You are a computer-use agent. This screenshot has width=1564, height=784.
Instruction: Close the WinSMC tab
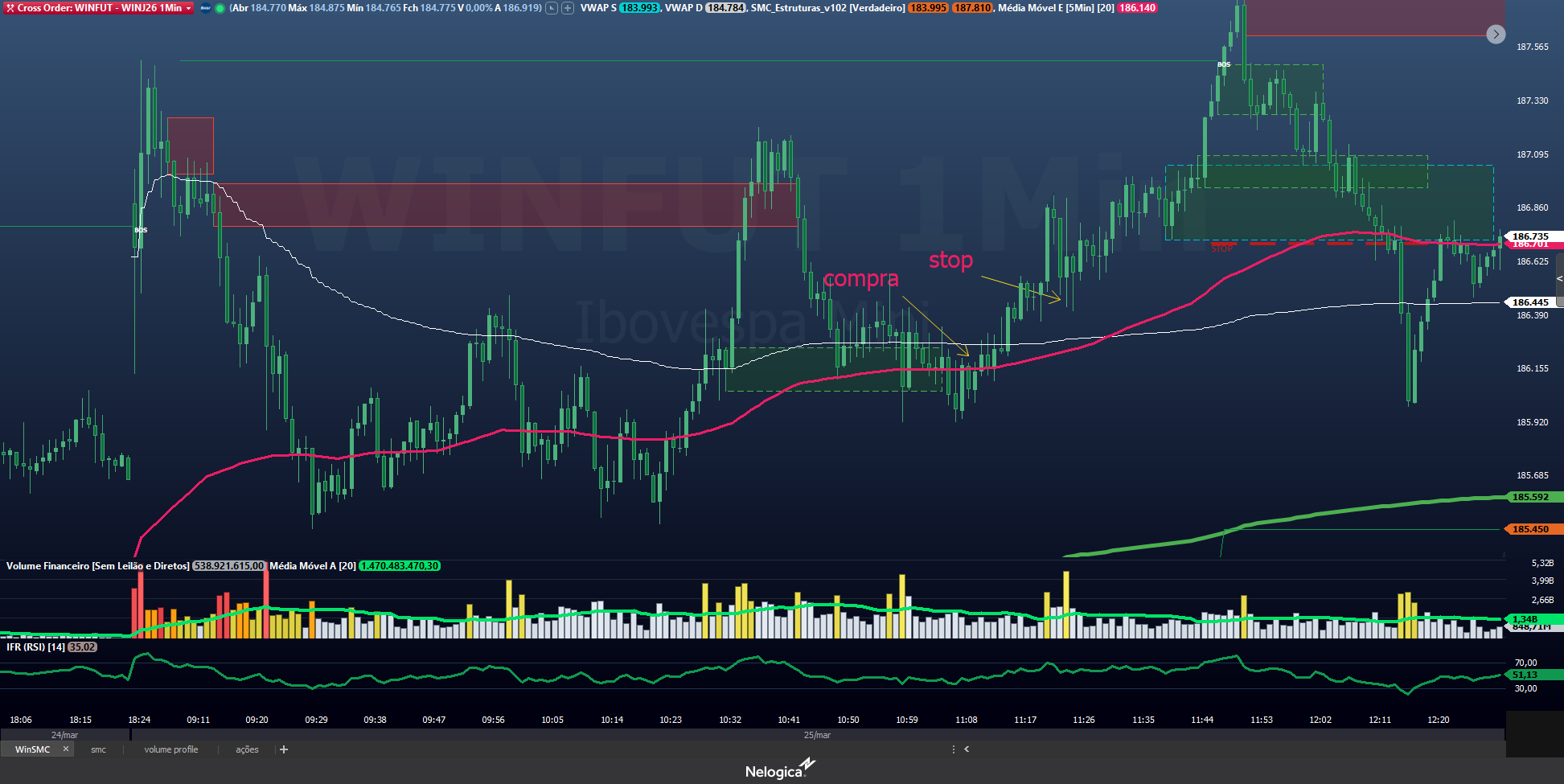[66, 749]
